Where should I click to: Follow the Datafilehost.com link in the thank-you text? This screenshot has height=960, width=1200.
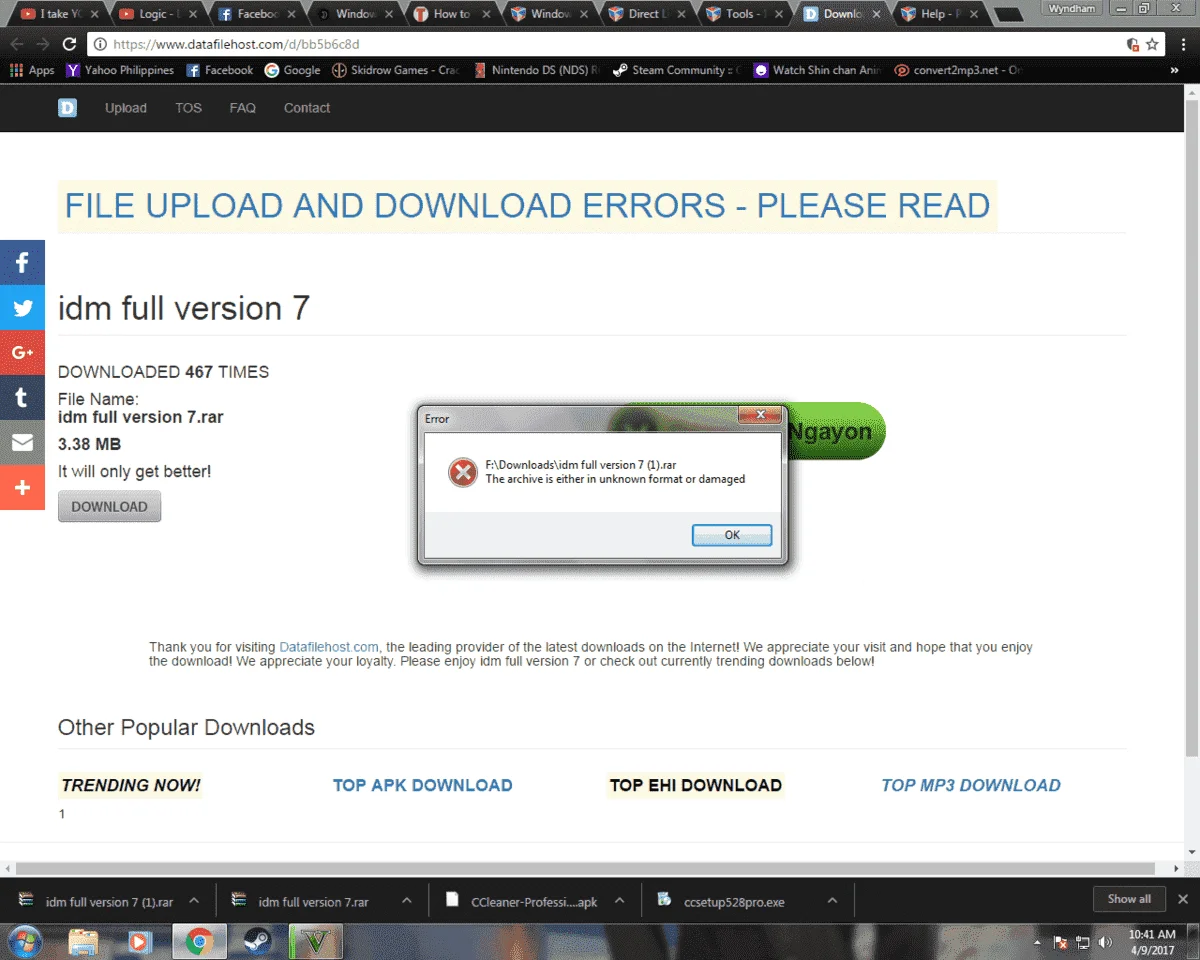tap(329, 647)
